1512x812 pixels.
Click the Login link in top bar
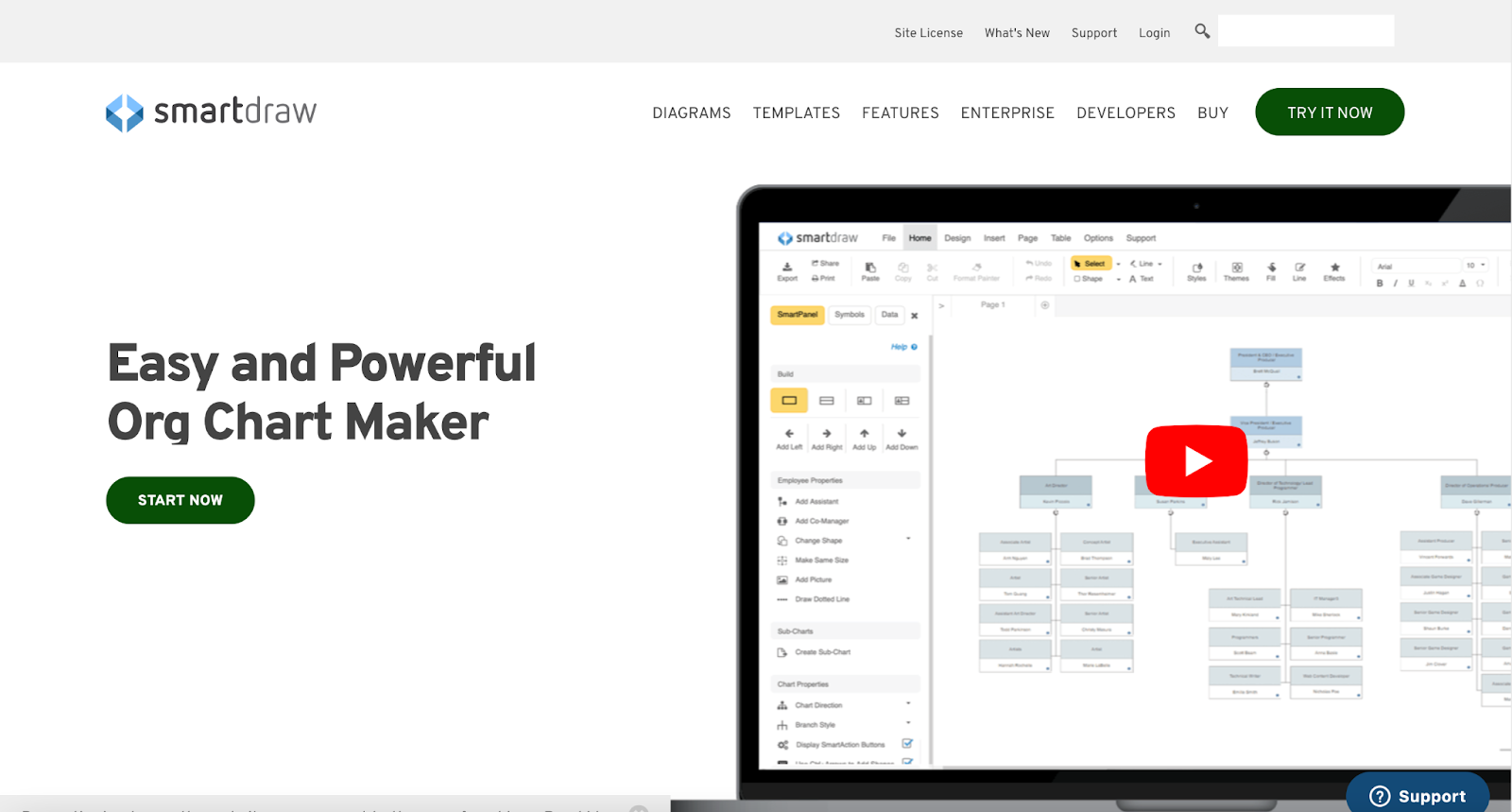coord(1154,32)
